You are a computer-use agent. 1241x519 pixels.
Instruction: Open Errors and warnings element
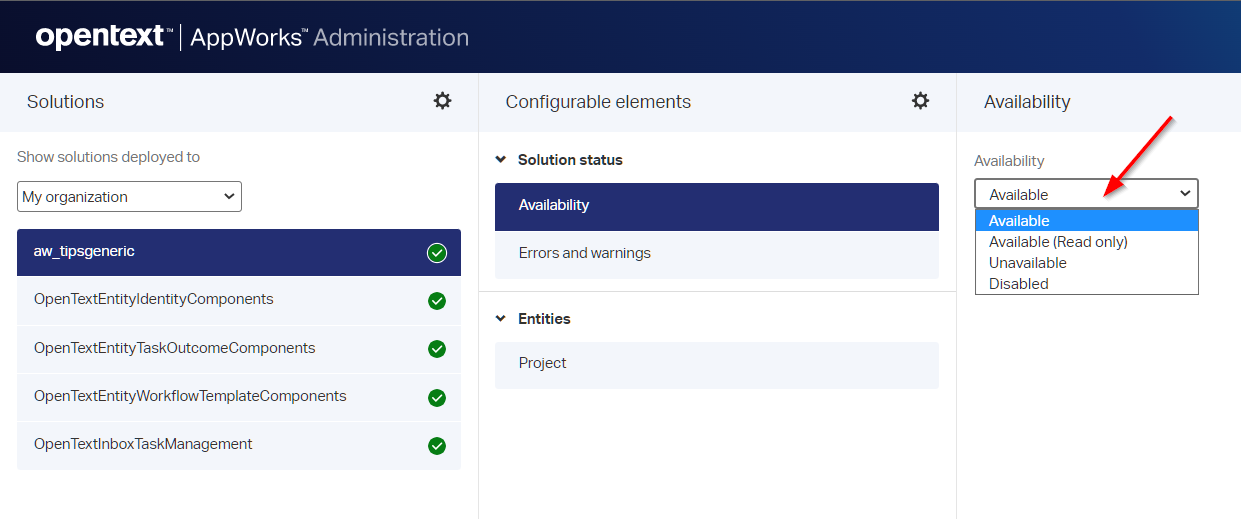(x=717, y=254)
